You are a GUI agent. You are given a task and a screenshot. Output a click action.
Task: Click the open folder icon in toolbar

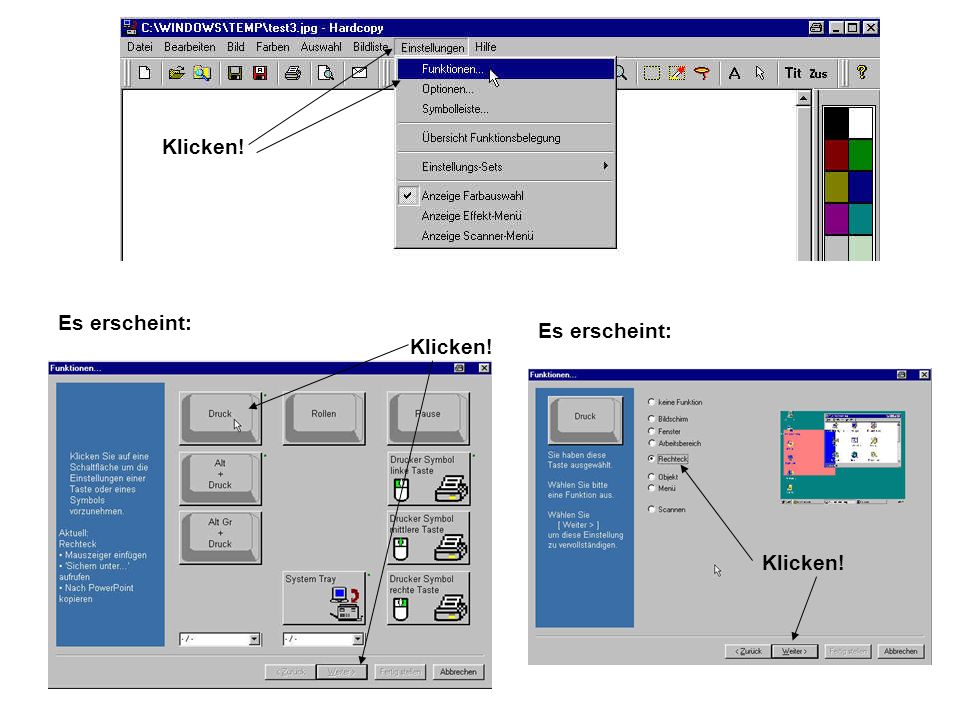coord(176,73)
